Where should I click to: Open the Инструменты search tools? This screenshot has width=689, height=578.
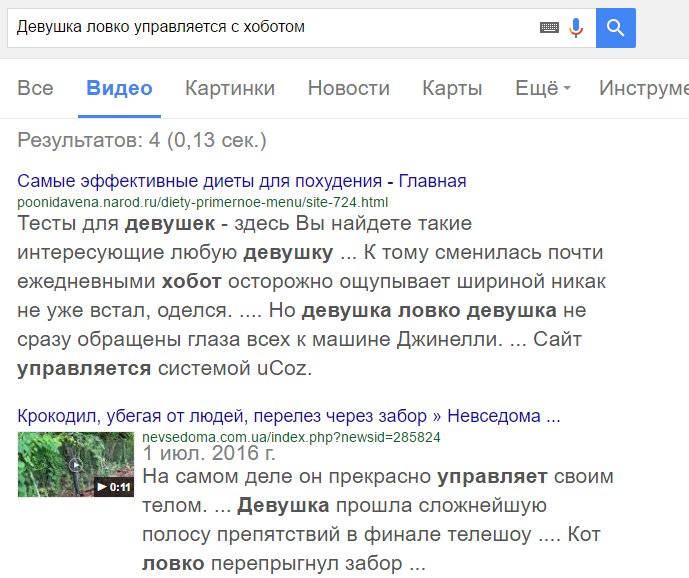click(x=644, y=88)
